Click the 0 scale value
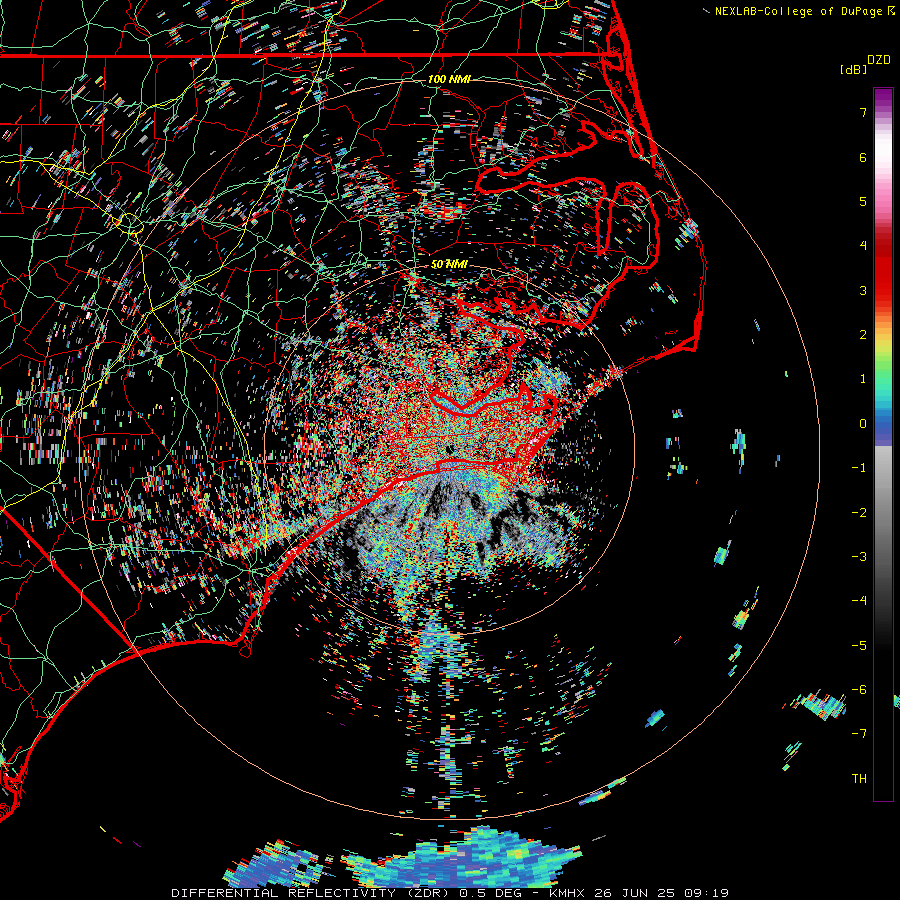This screenshot has height=900, width=900. pos(863,424)
